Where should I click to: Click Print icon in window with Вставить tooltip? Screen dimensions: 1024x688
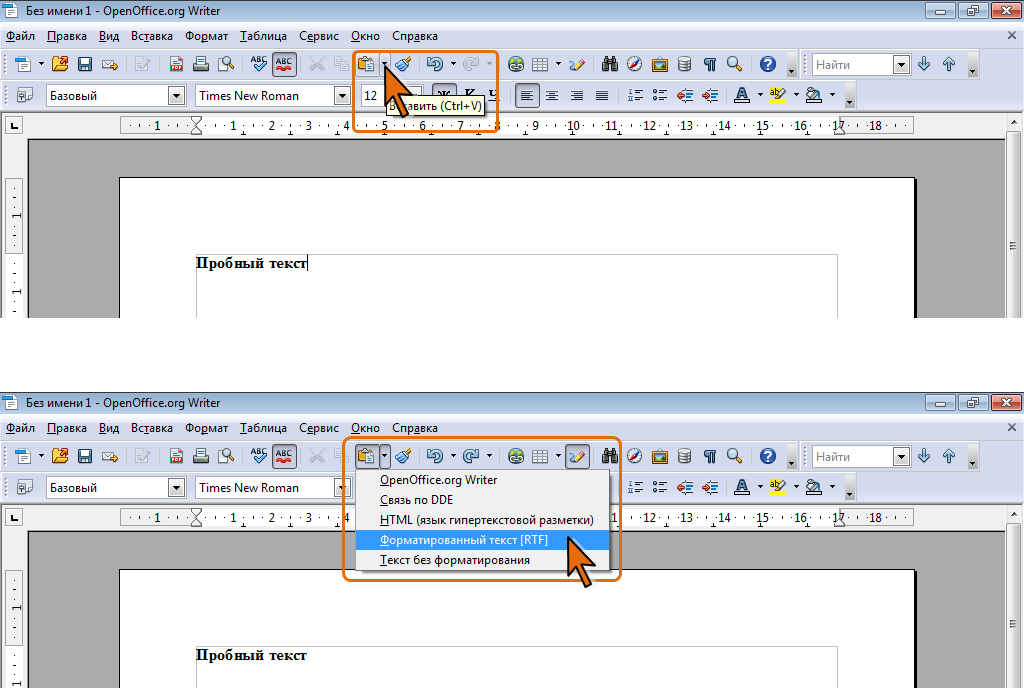[x=201, y=64]
